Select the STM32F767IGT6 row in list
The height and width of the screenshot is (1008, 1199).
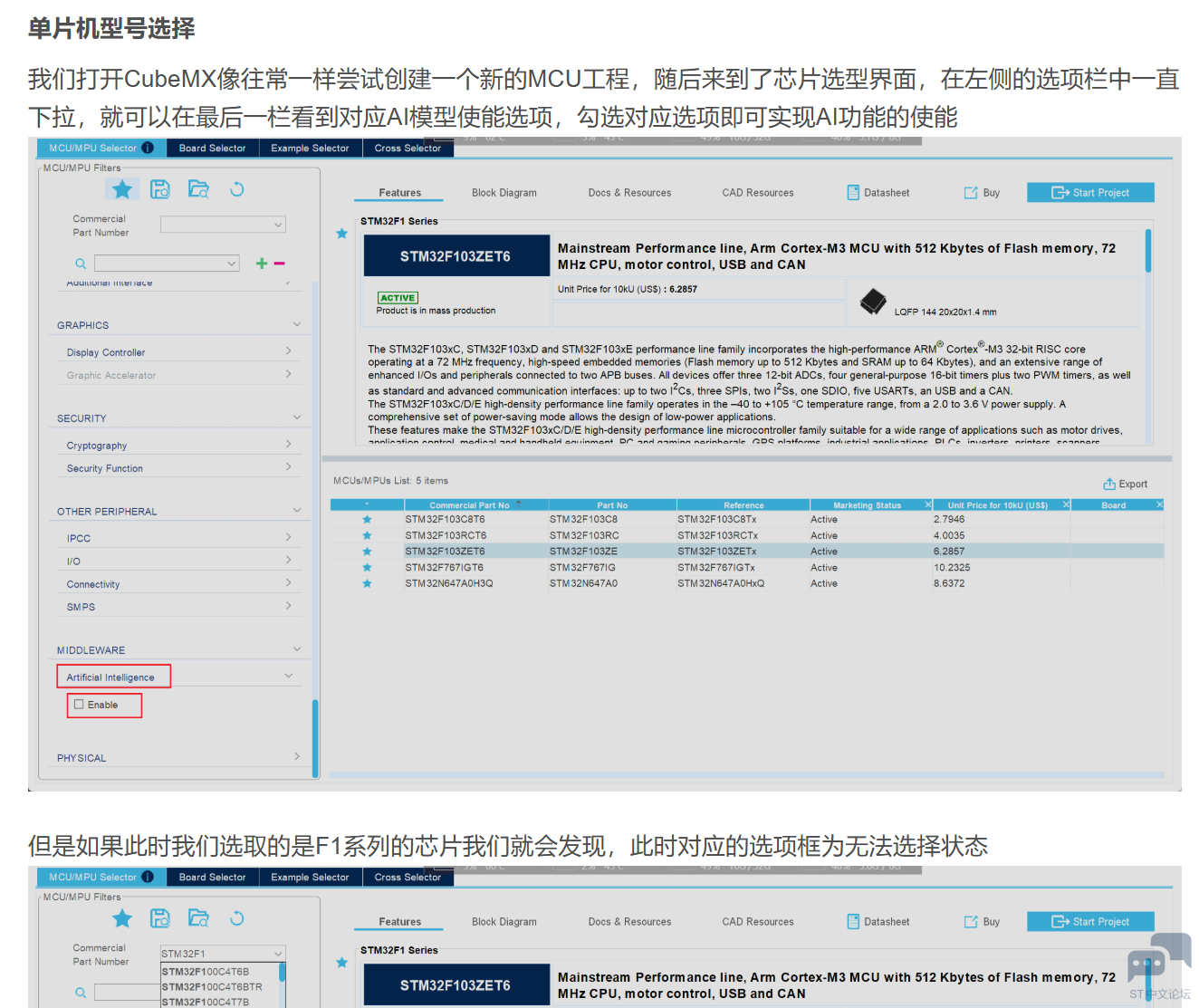coord(445,568)
